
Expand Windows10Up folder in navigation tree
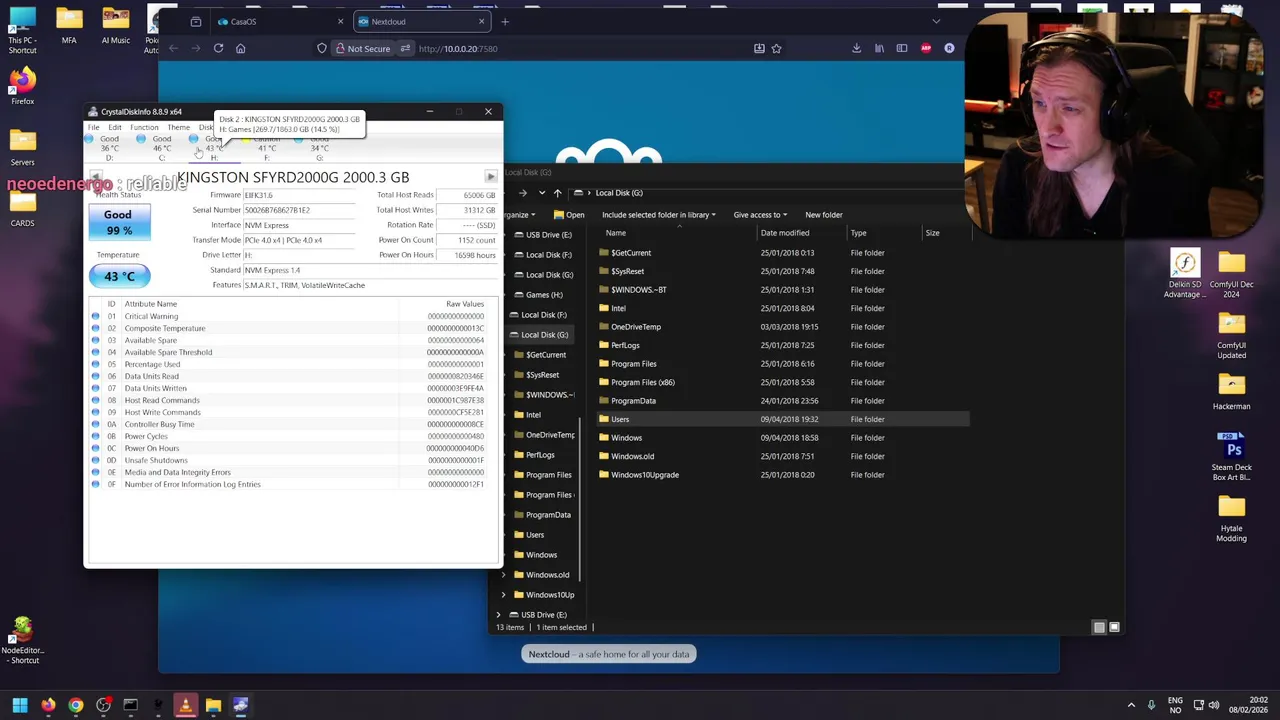click(504, 595)
